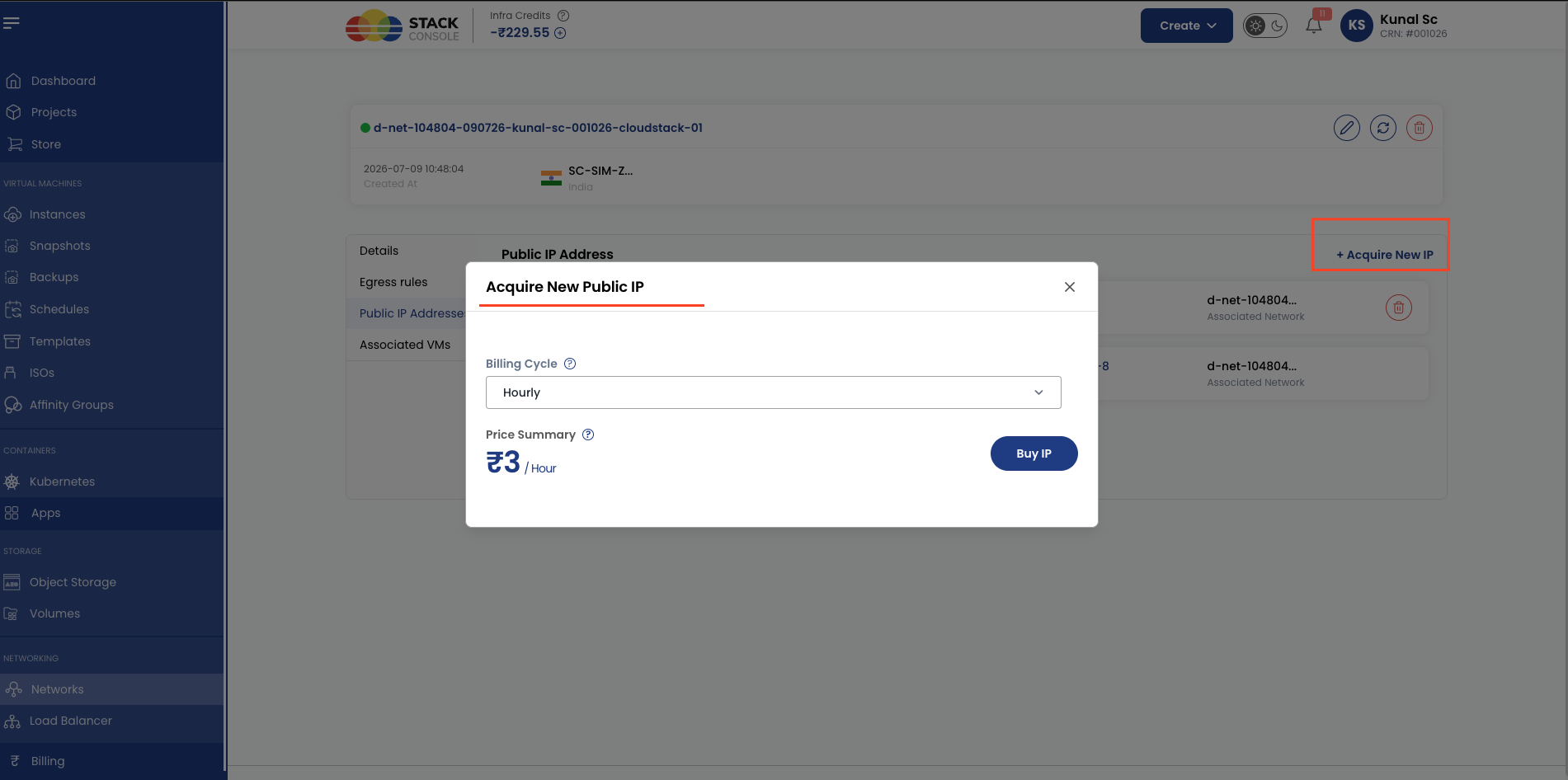Click the ₹3 / Hour price text
Screen dimensions: 1568x780
(x=521, y=463)
